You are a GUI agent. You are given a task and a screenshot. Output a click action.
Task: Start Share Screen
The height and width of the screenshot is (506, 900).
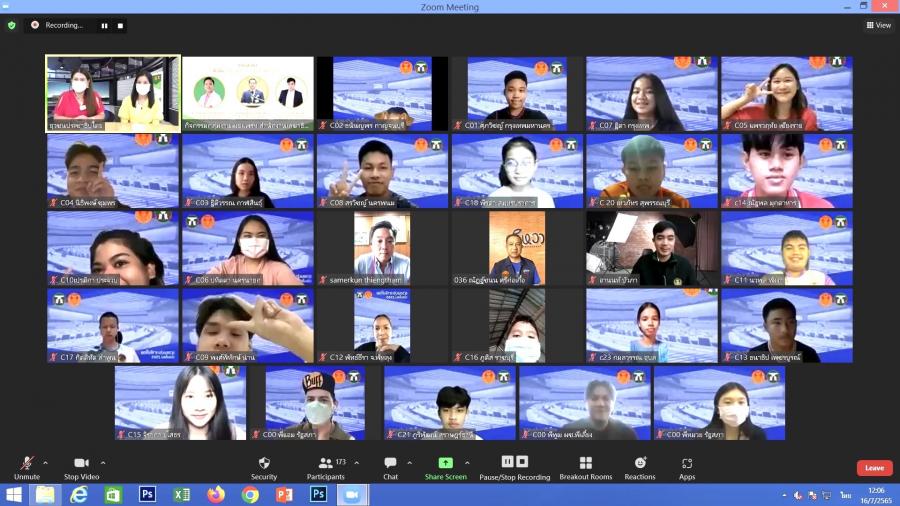445,466
